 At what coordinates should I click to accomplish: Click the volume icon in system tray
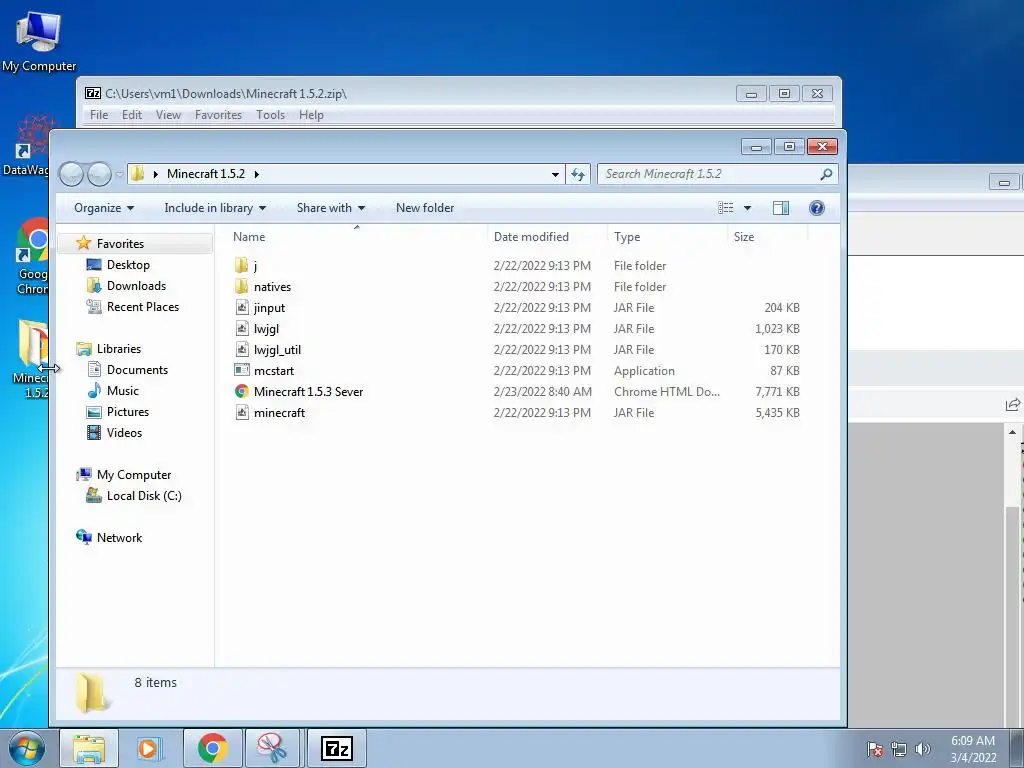point(923,749)
